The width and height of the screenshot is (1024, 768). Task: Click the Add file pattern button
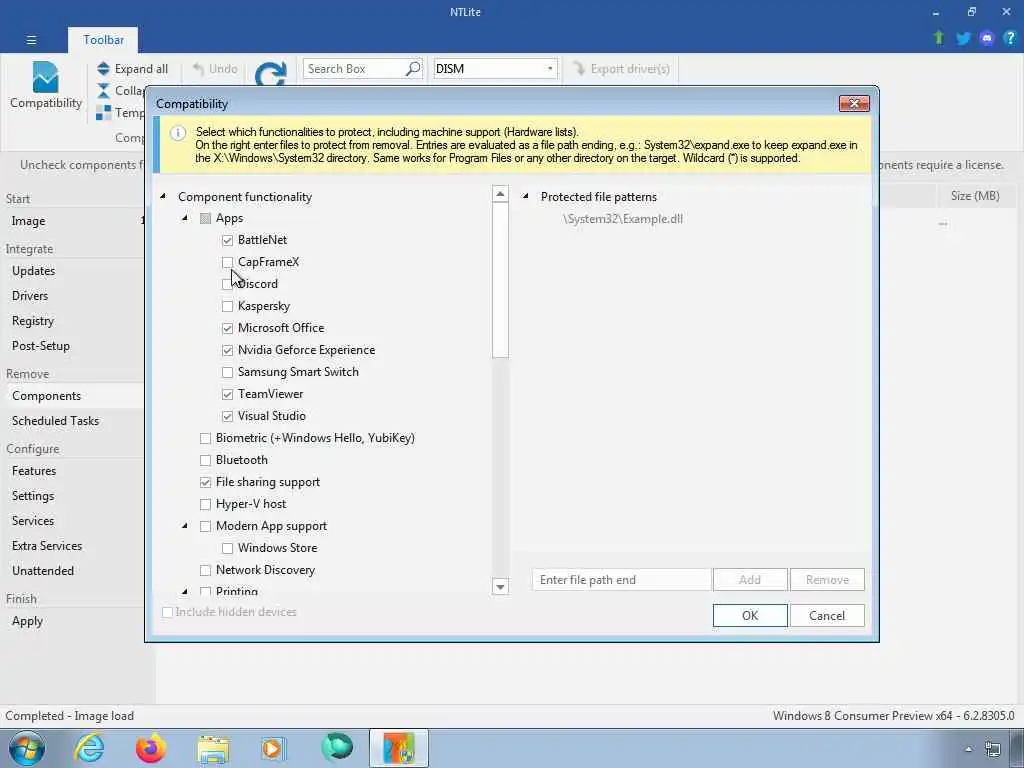pyautogui.click(x=750, y=579)
